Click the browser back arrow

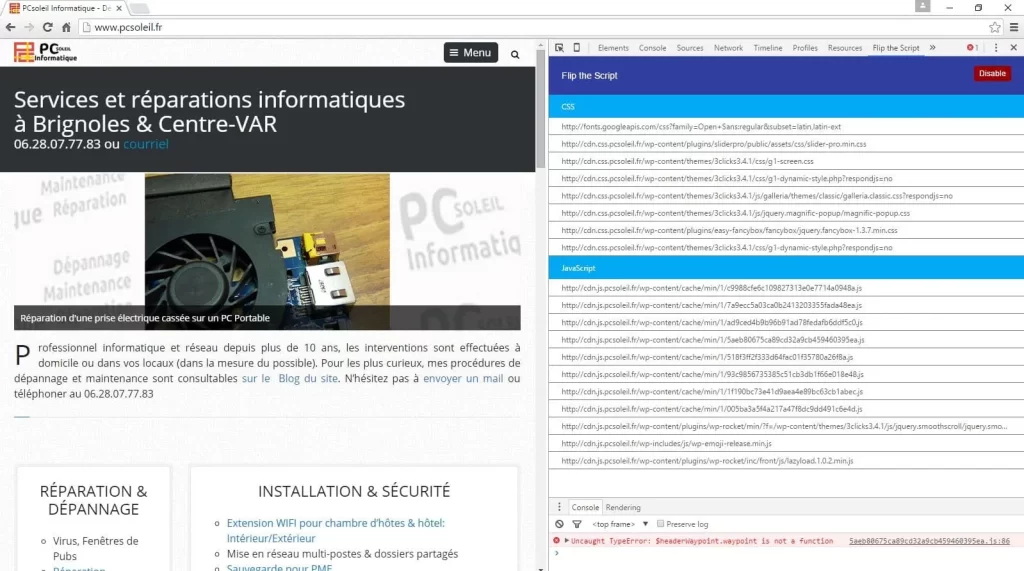pos(10,27)
